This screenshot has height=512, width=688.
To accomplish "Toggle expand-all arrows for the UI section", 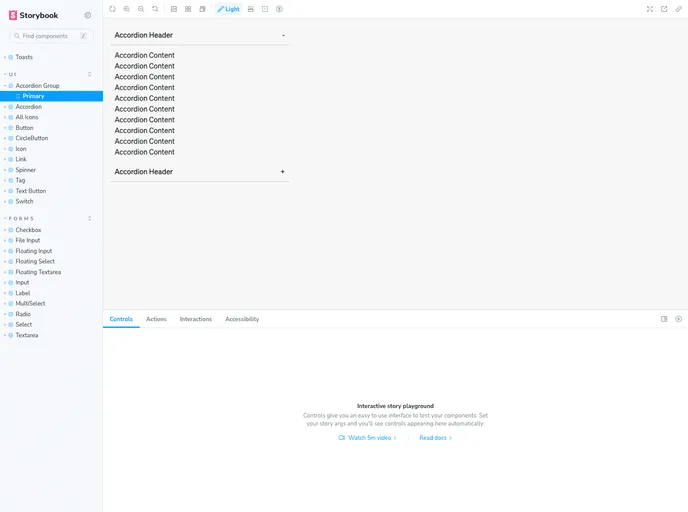I will pos(90,74).
